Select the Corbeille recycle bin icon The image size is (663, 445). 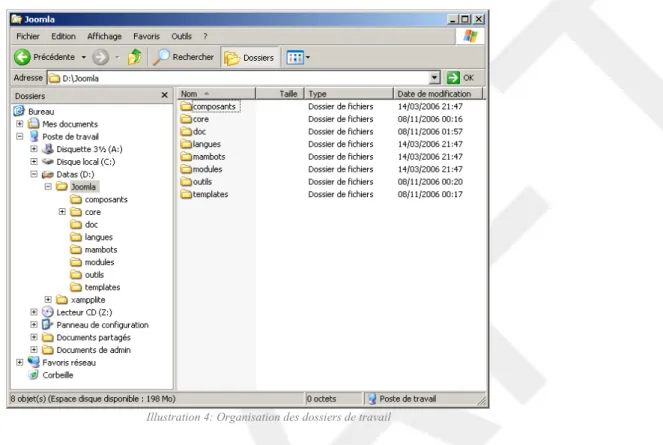tap(33, 375)
